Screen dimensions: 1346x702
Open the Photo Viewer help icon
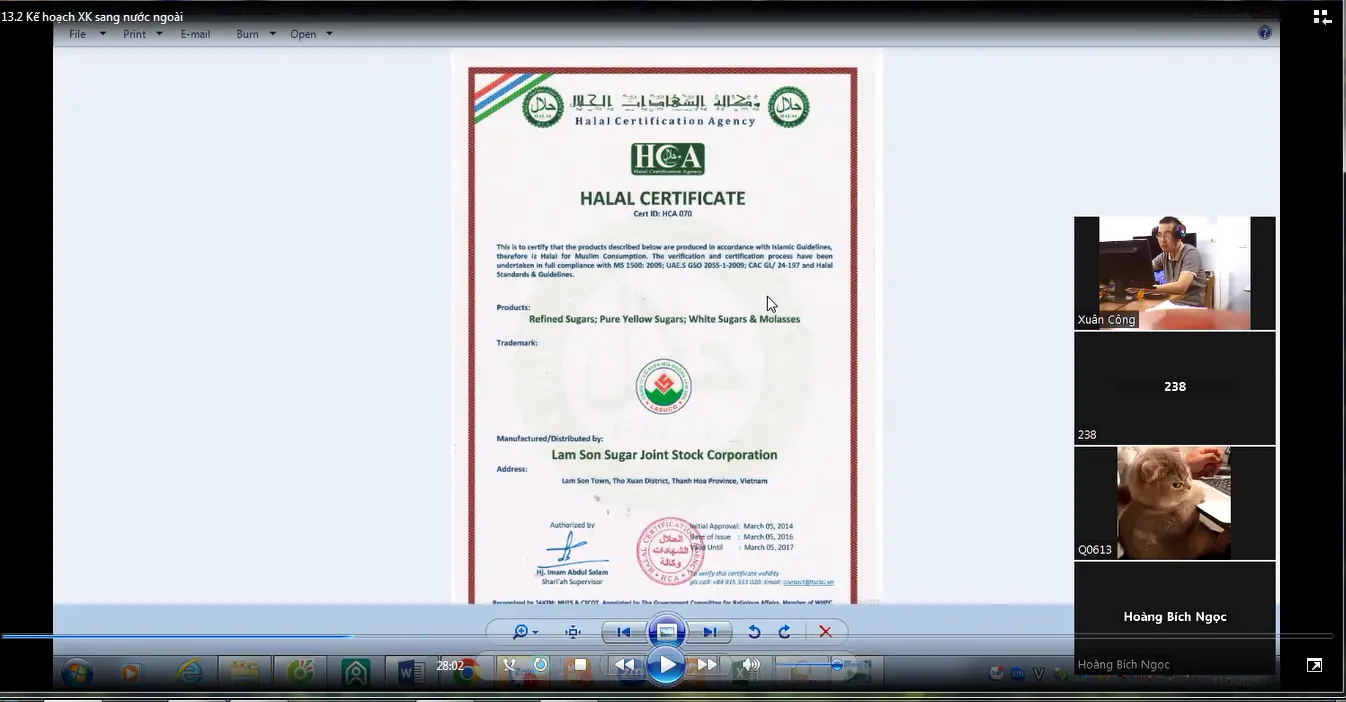(x=1264, y=33)
